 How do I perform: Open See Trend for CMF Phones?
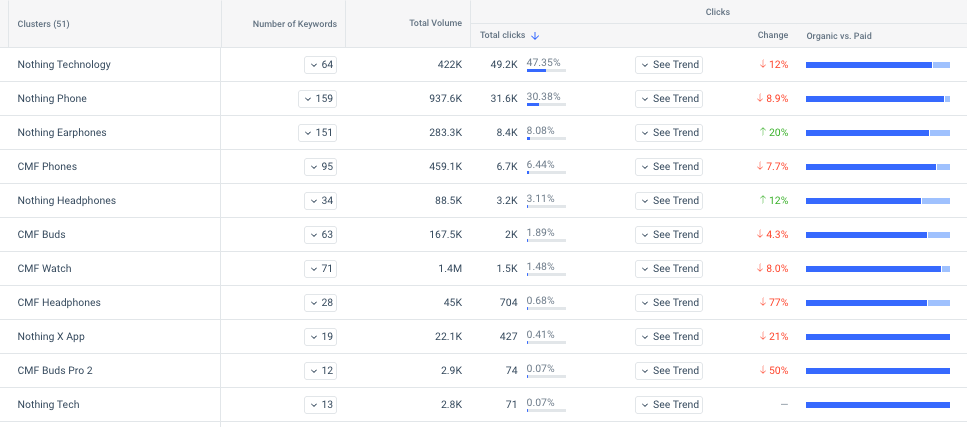click(x=669, y=167)
